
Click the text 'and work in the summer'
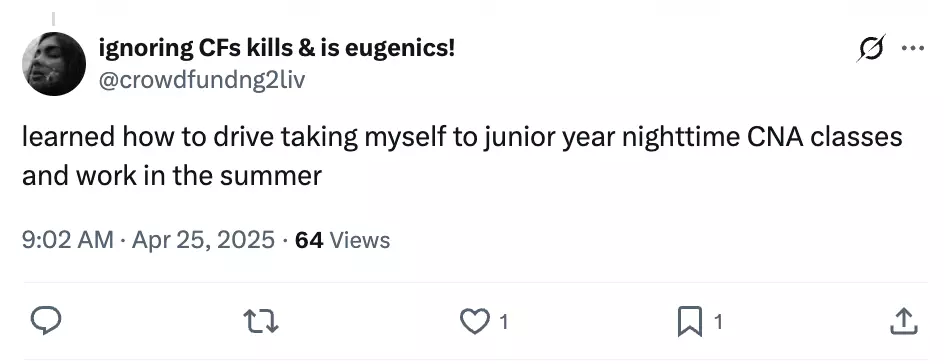point(172,176)
